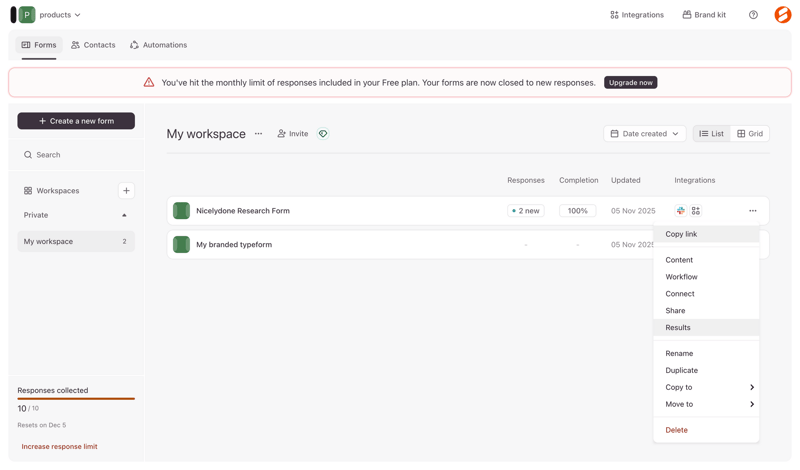Click the 05 Nov 2025 date on Nicelydone row
Screen dimensions: 800x470
[x=633, y=211]
